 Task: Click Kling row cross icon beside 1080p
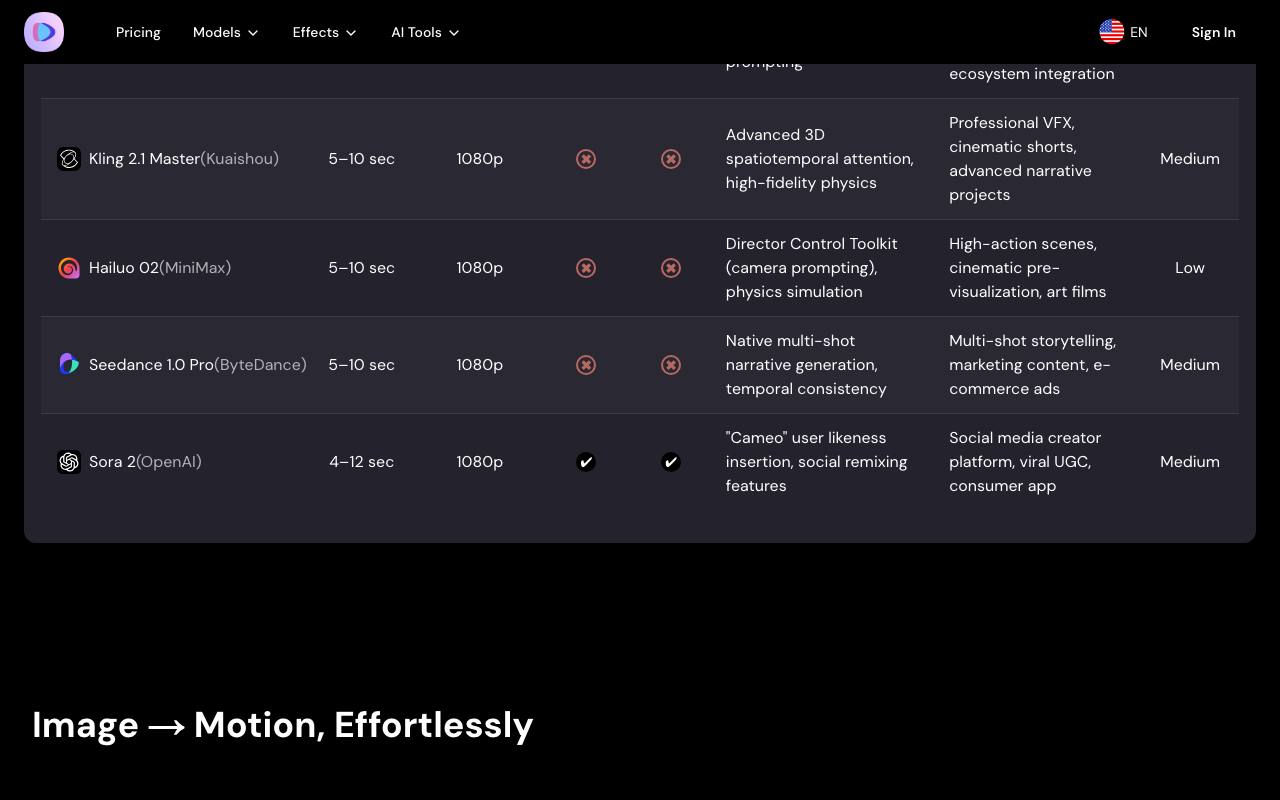tap(586, 159)
